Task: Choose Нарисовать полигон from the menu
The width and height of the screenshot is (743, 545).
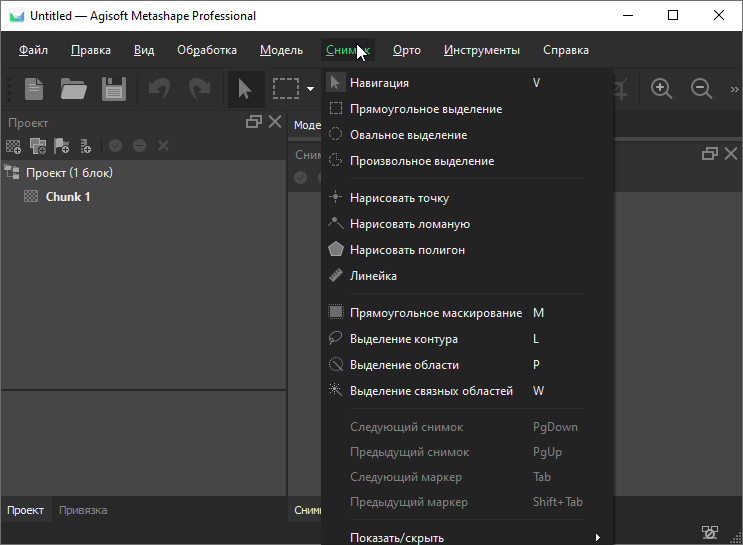Action: point(407,250)
